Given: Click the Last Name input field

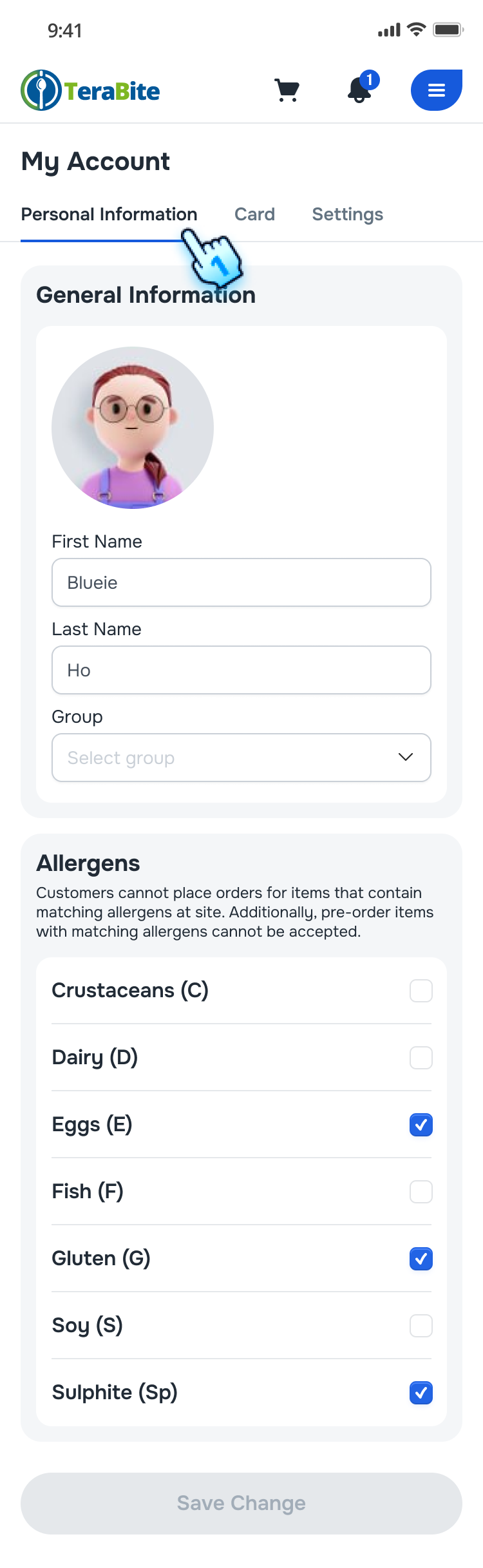Looking at the screenshot, I should (241, 670).
